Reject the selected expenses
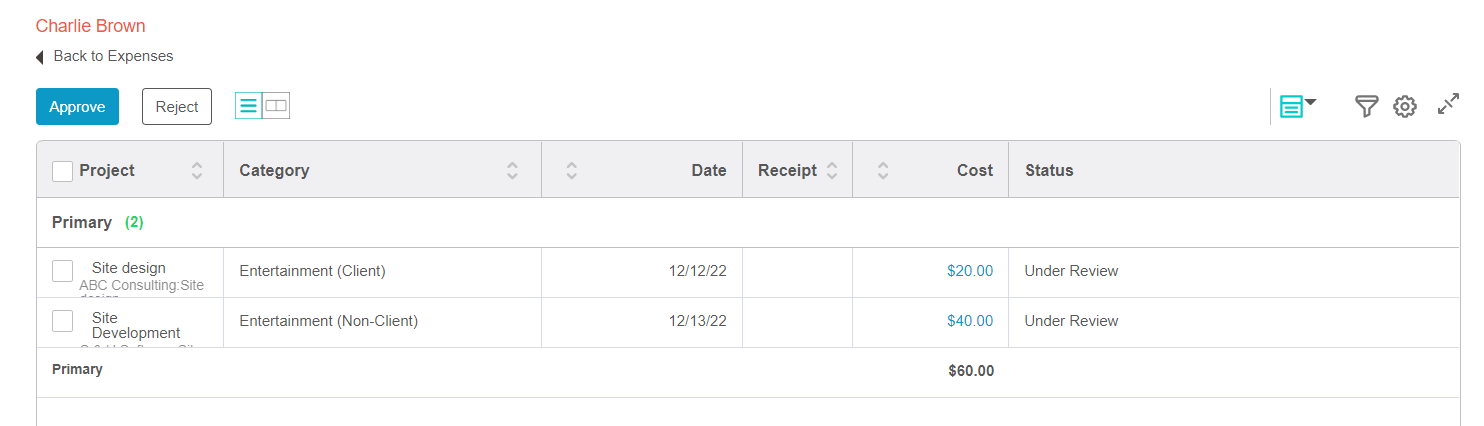This screenshot has height=426, width=1484. [177, 107]
